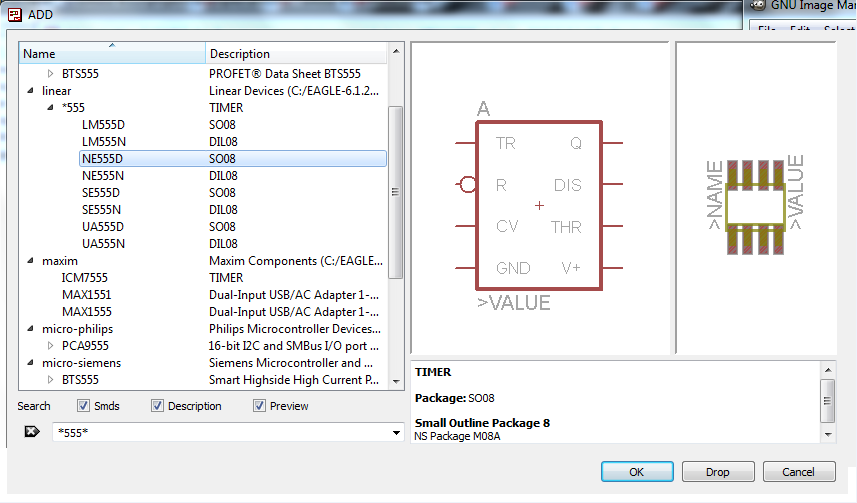The width and height of the screenshot is (857, 503).
Task: Expand the PCA9555 tree entry
Action: pyautogui.click(x=50, y=346)
